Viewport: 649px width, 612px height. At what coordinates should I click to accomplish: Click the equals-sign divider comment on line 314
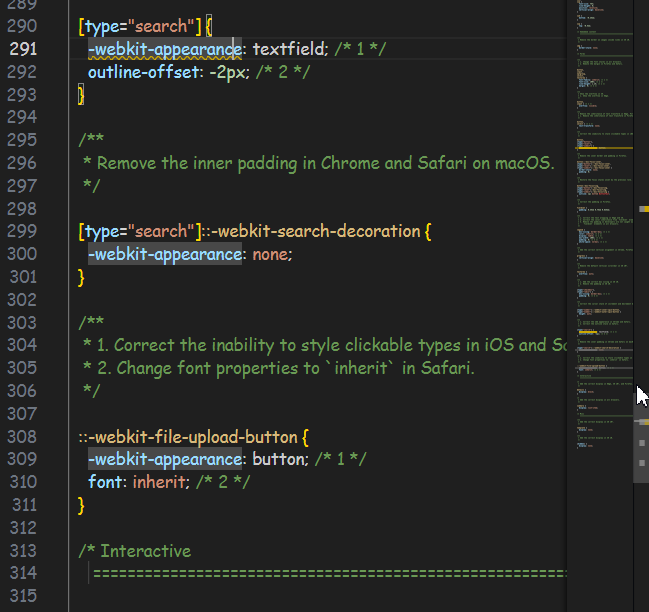coord(329,574)
